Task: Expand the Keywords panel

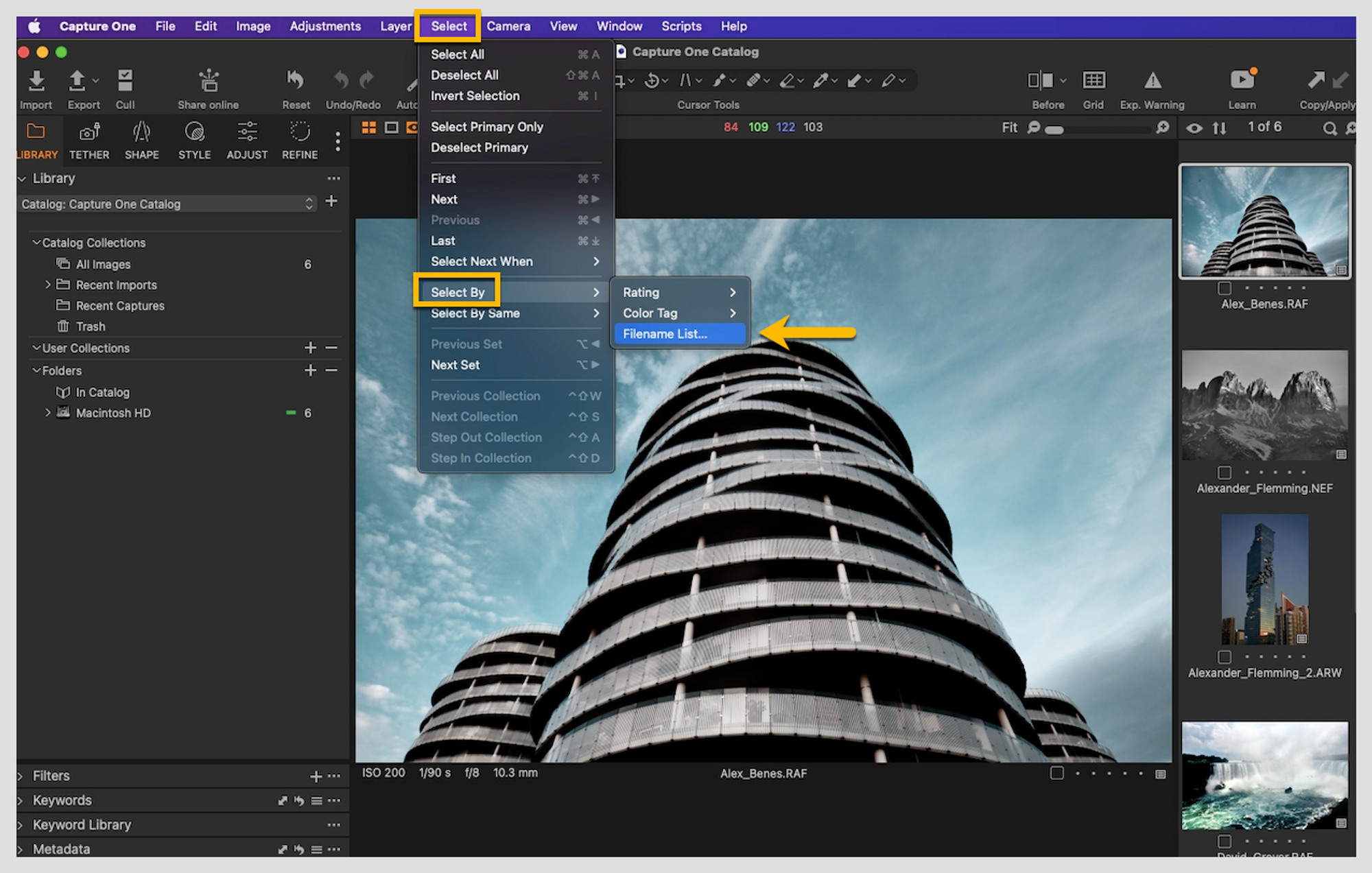Action: click(21, 800)
